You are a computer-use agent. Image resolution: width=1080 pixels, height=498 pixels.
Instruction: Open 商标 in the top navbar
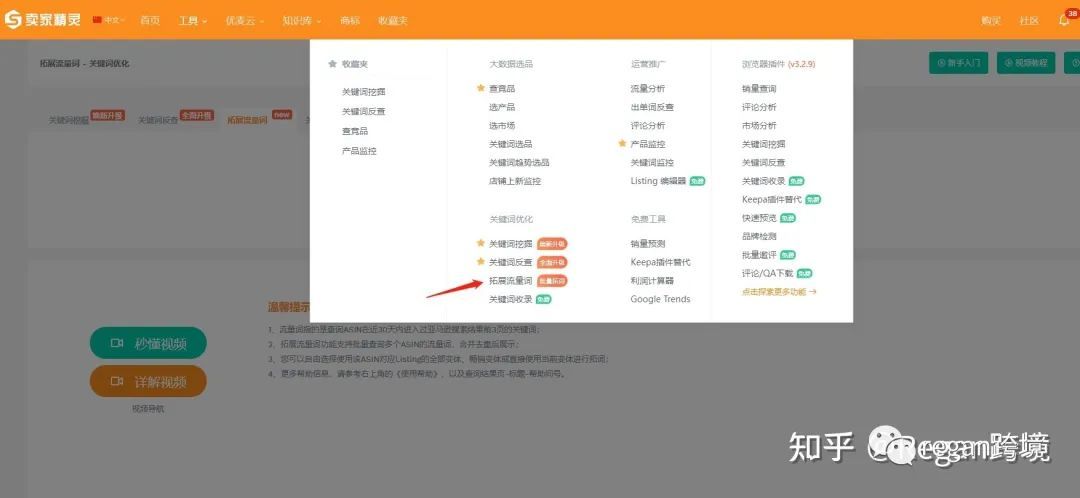tap(350, 21)
